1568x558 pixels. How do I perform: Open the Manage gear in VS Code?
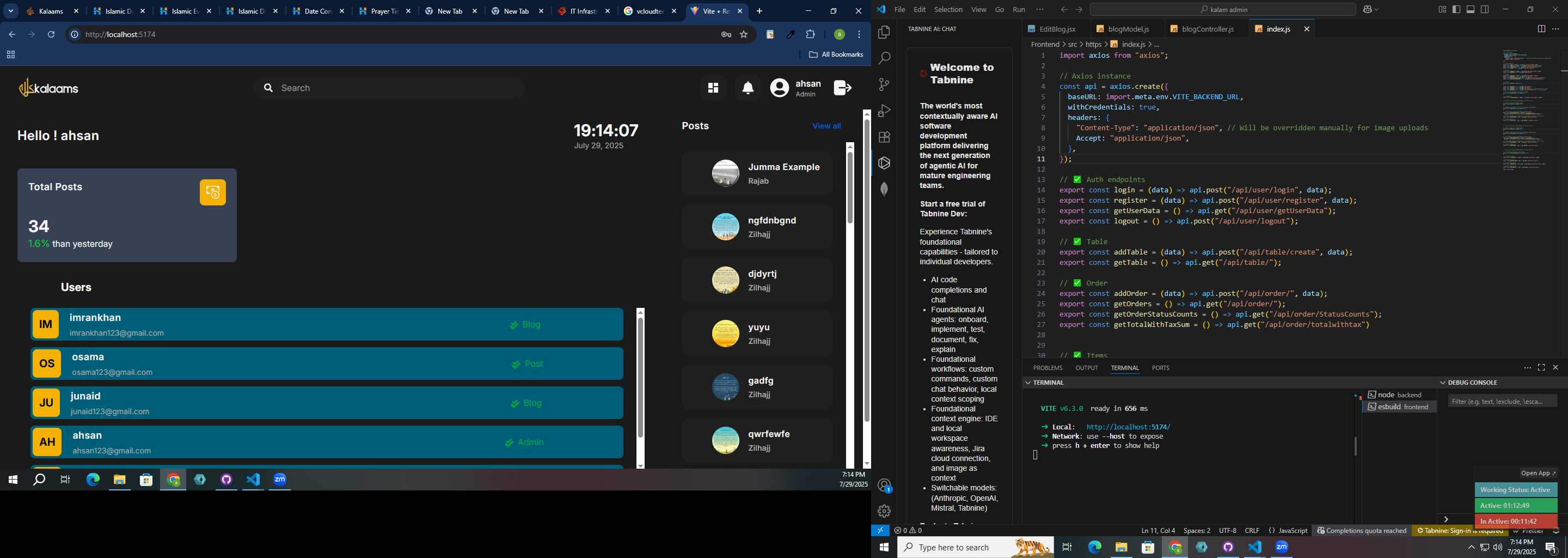click(x=884, y=511)
